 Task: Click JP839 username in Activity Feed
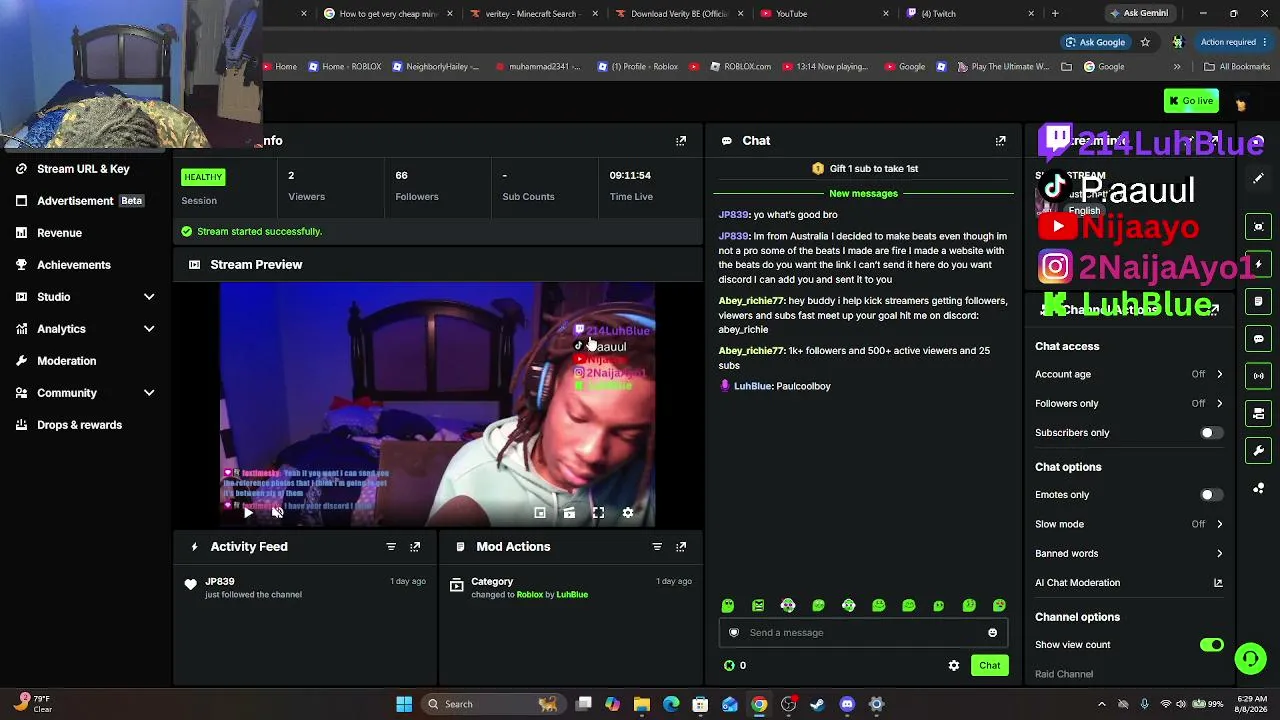click(x=220, y=581)
